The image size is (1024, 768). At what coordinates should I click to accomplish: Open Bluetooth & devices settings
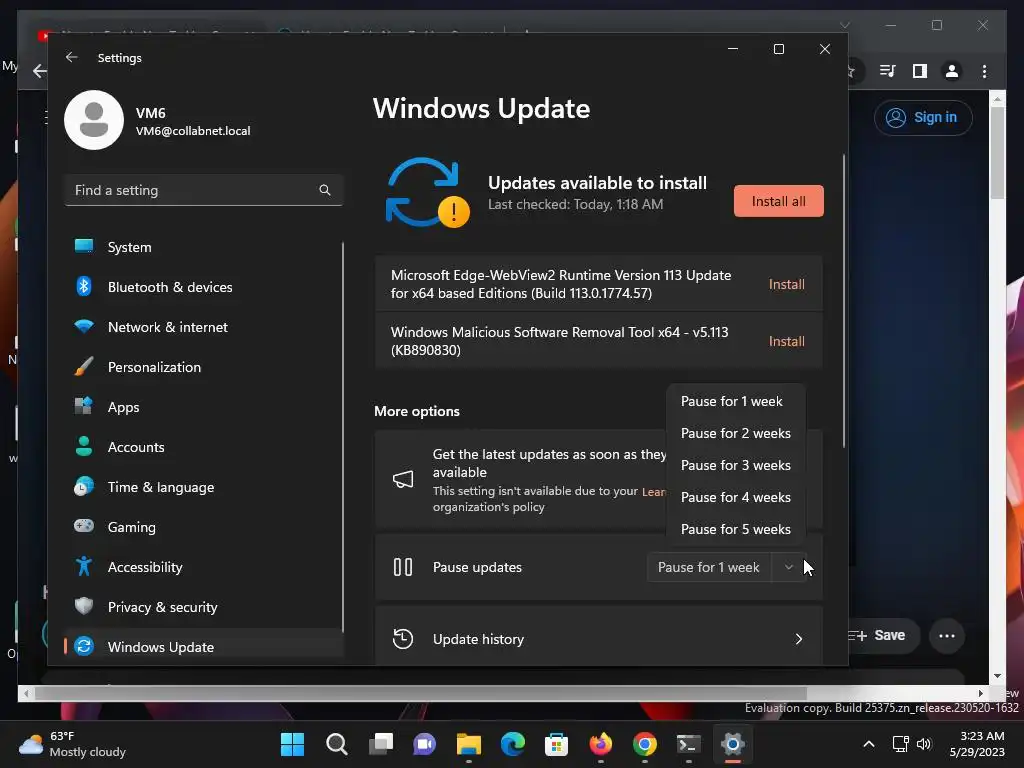[203, 287]
